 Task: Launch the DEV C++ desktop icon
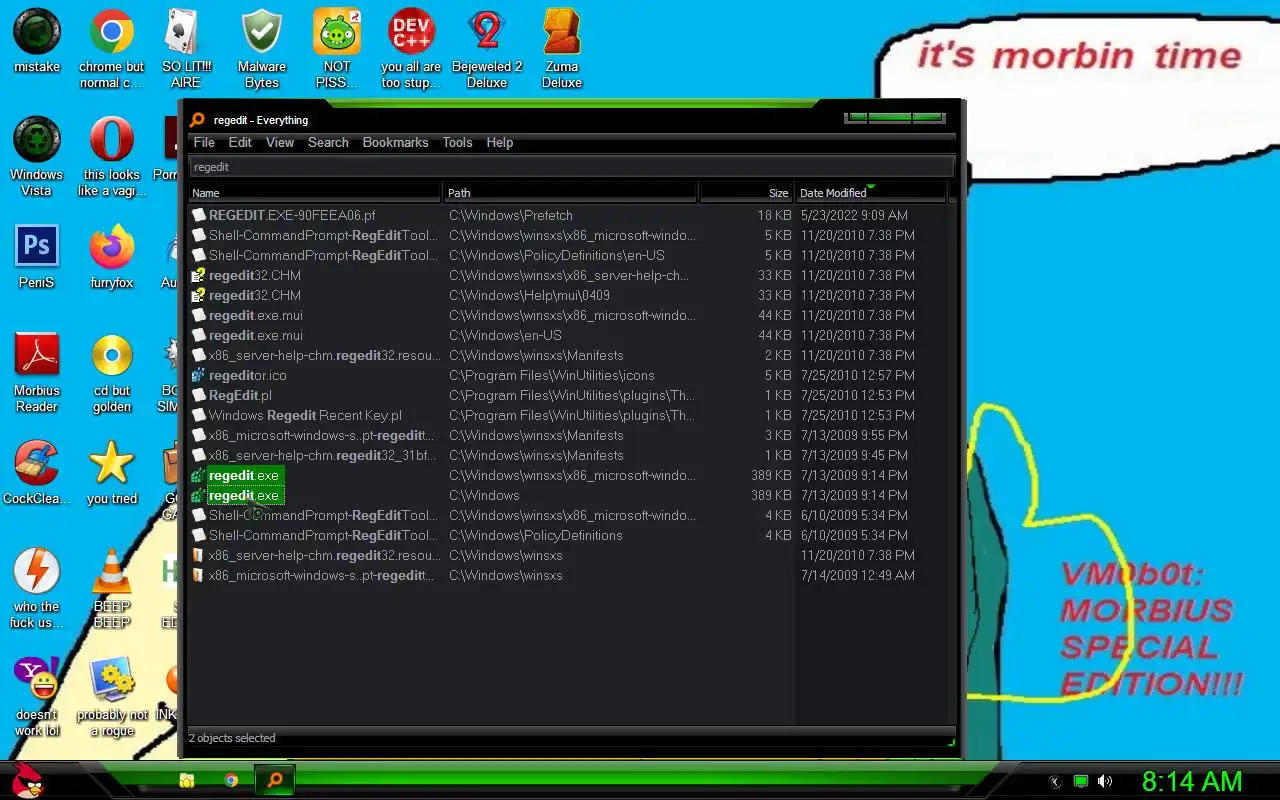[x=411, y=47]
